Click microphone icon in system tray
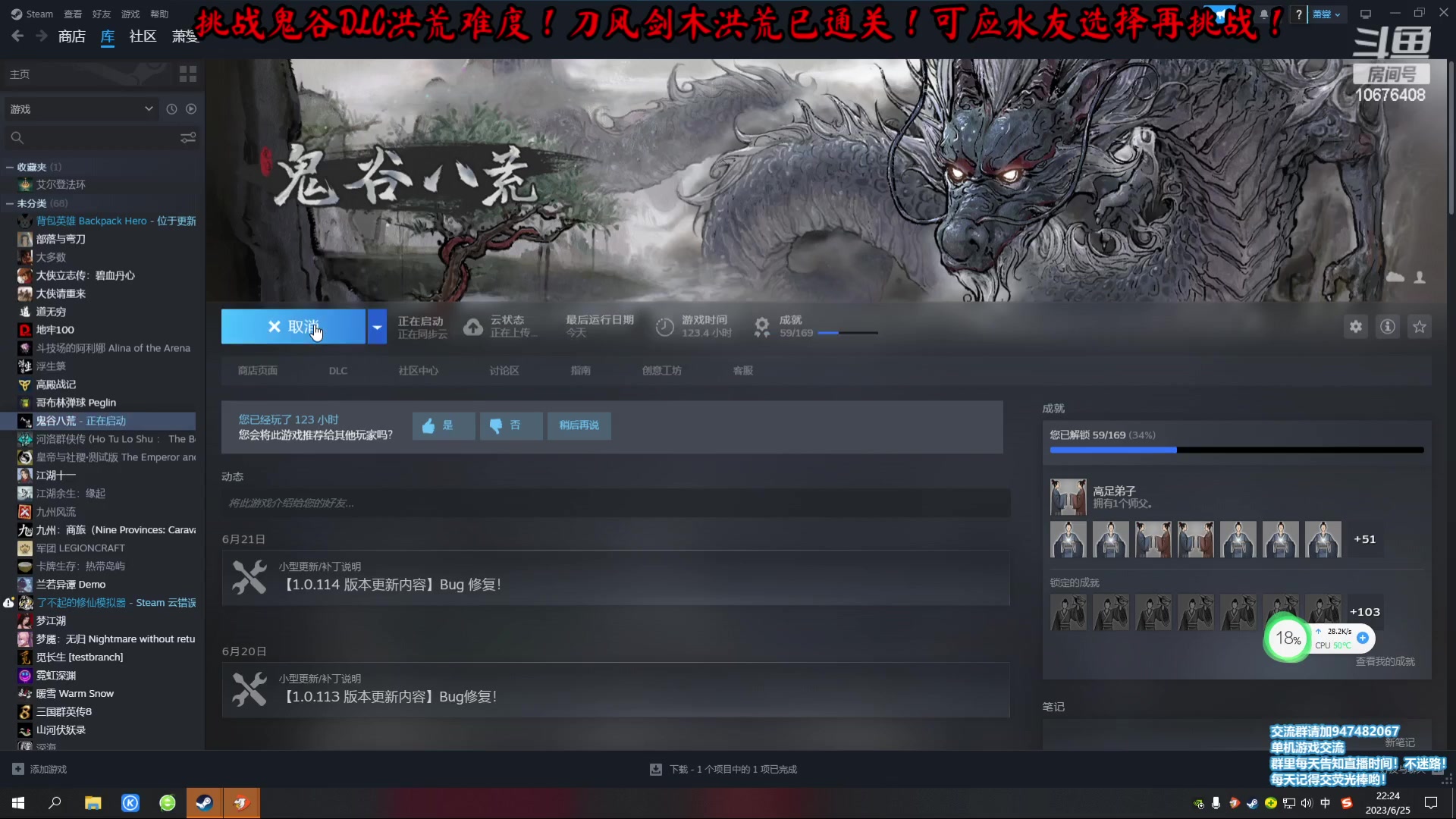 point(1216,803)
